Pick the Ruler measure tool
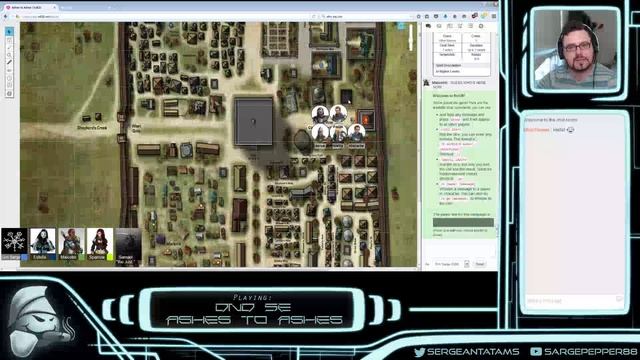 pos(9,62)
